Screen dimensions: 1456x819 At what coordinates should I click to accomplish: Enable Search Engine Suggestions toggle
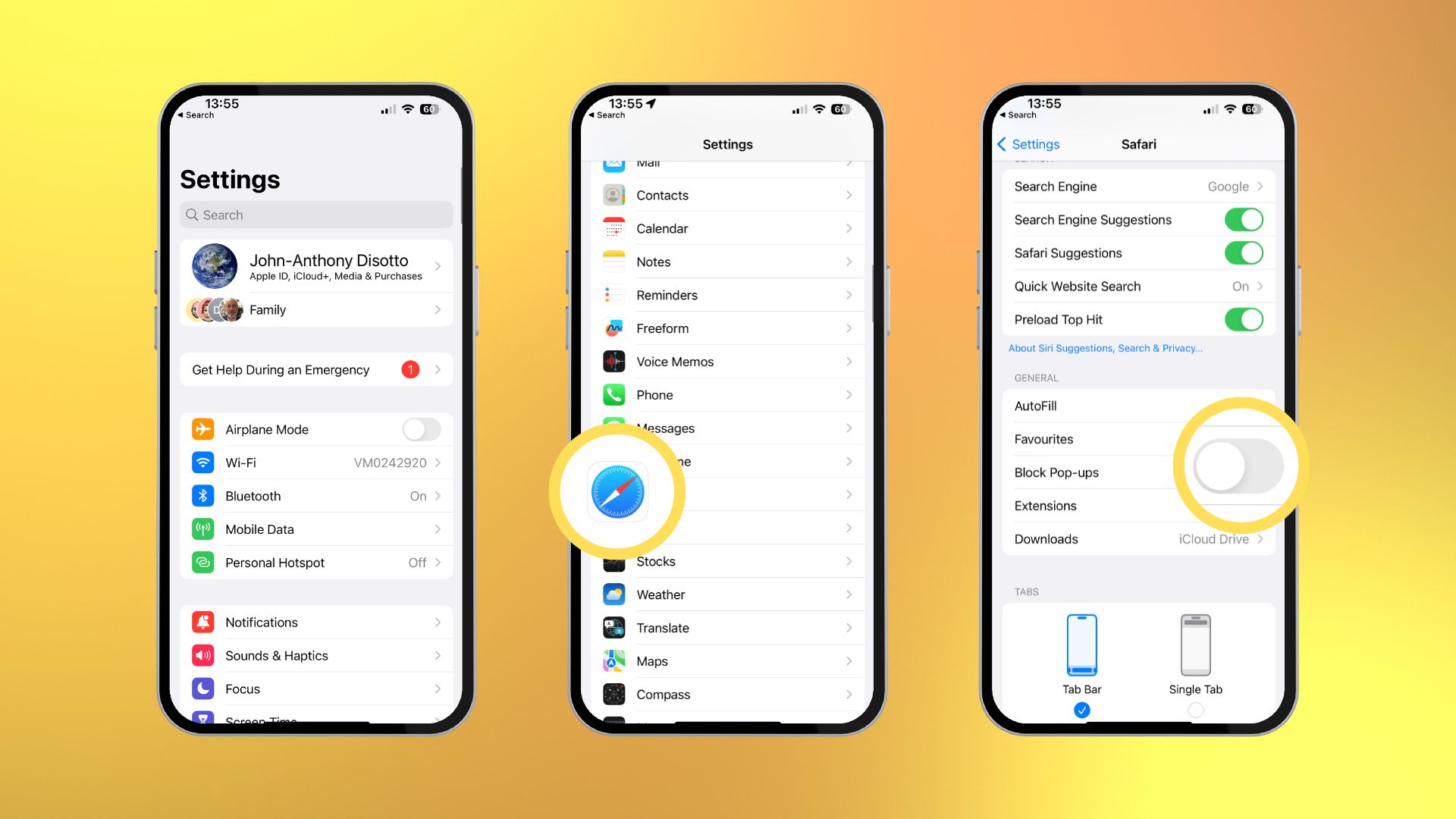point(1245,219)
